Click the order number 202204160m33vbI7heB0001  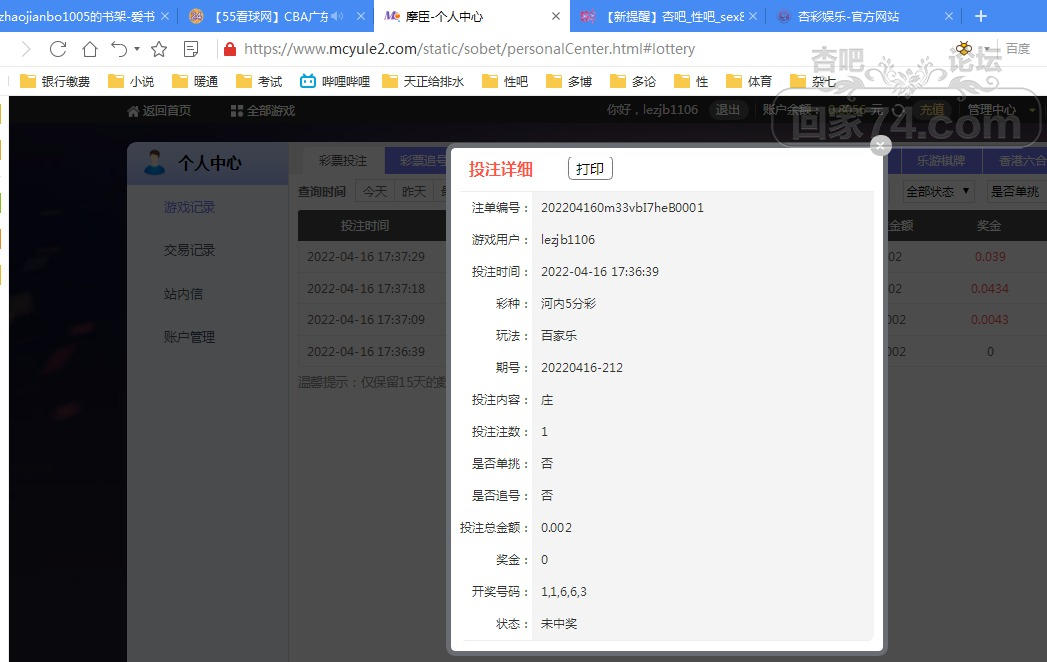click(x=622, y=208)
